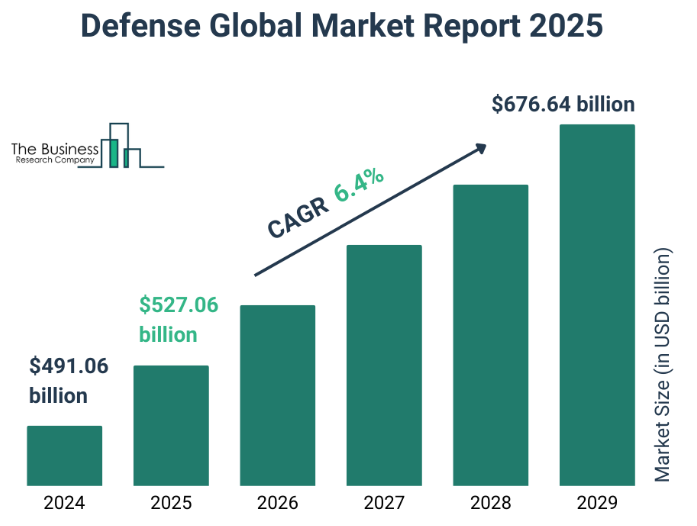Select the green $527.06 billion label
697x526 pixels.
pos(178,319)
